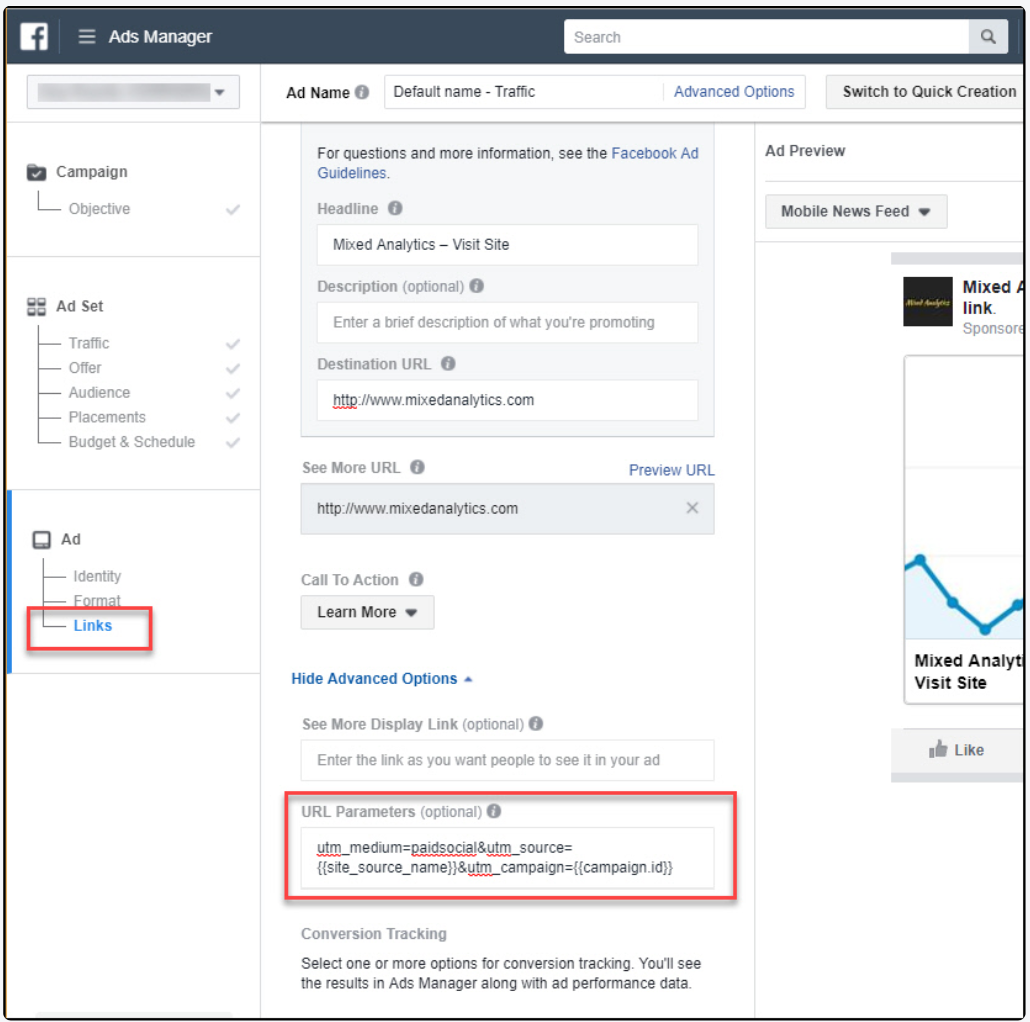Click the Preview URL link
Viewport: 1030px width, 1022px height.
pyautogui.click(x=671, y=470)
